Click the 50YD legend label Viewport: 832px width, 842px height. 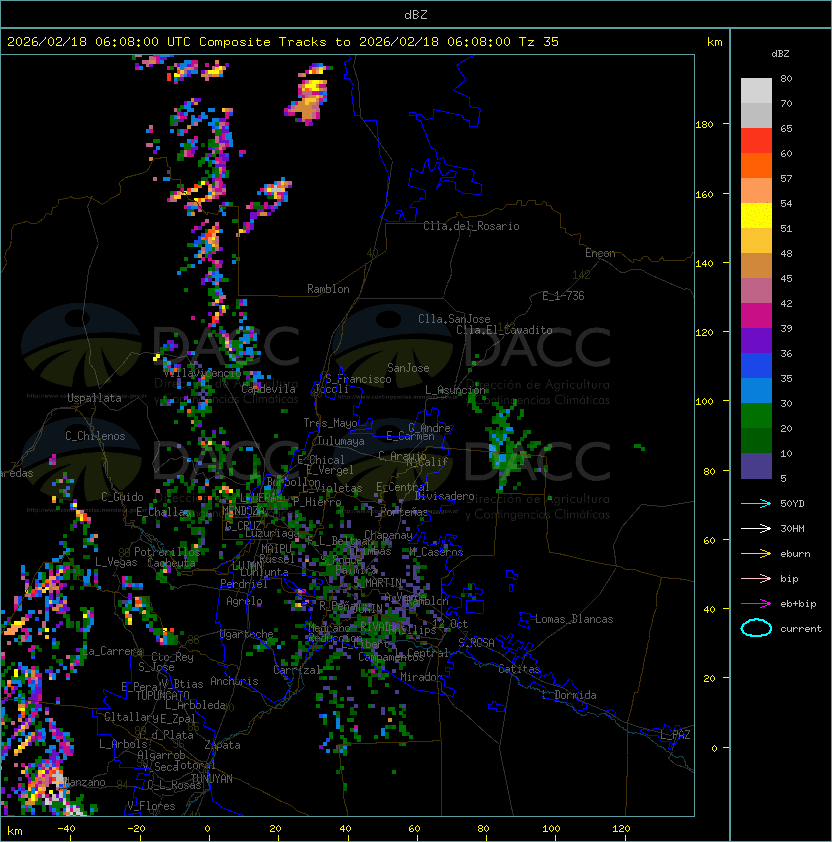[792, 503]
